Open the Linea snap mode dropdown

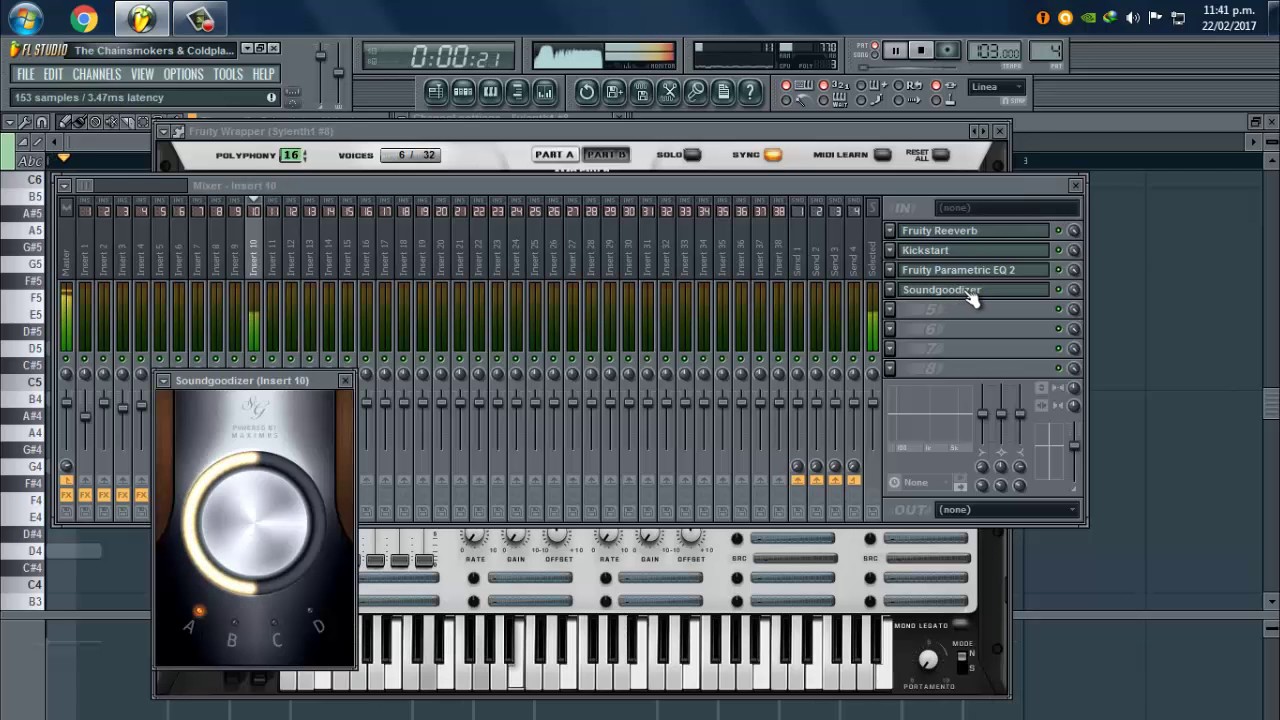pos(996,87)
